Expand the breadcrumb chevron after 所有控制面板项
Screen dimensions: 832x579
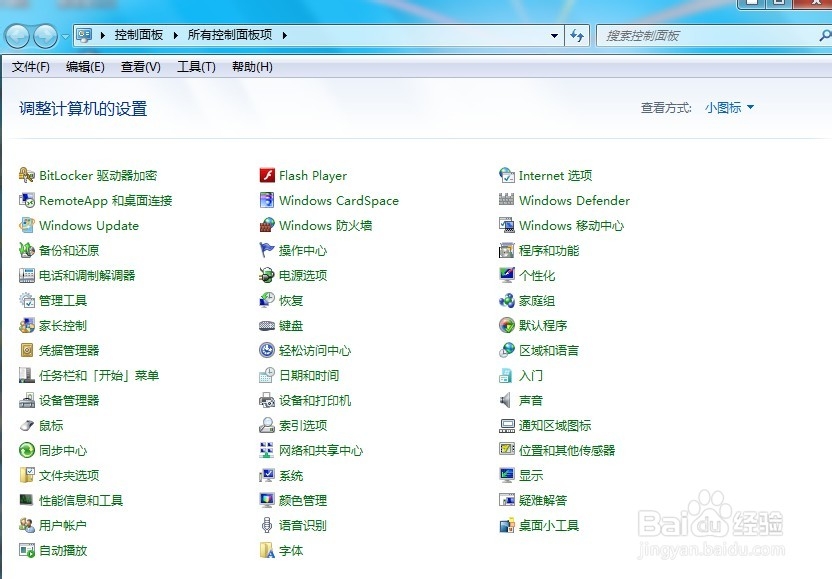(x=286, y=35)
